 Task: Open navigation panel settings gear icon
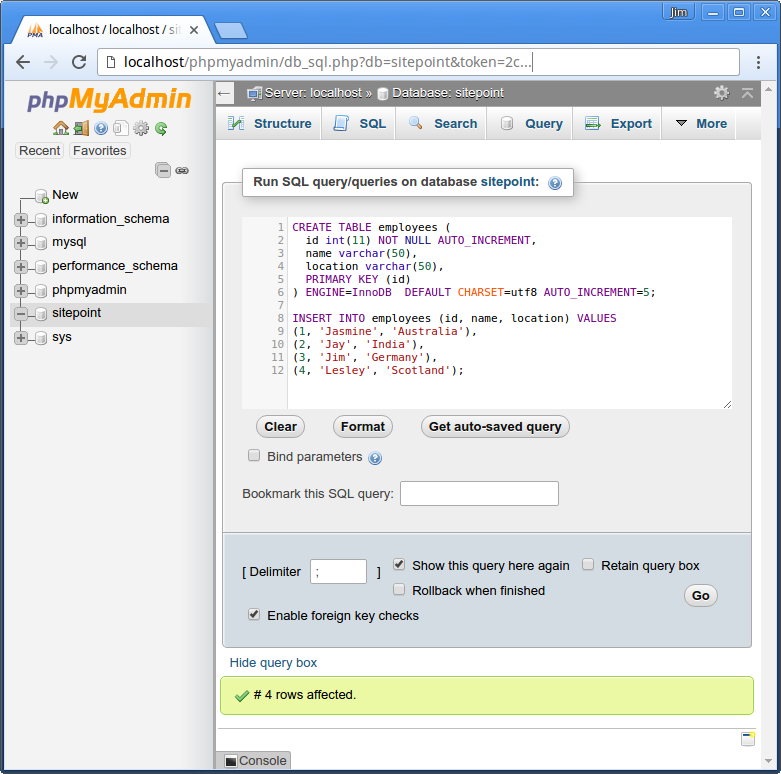click(141, 129)
